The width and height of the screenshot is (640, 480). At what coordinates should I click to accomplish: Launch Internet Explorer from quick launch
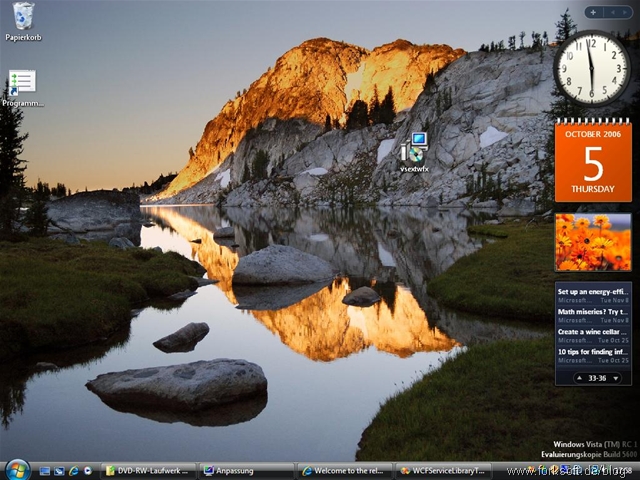point(74,471)
